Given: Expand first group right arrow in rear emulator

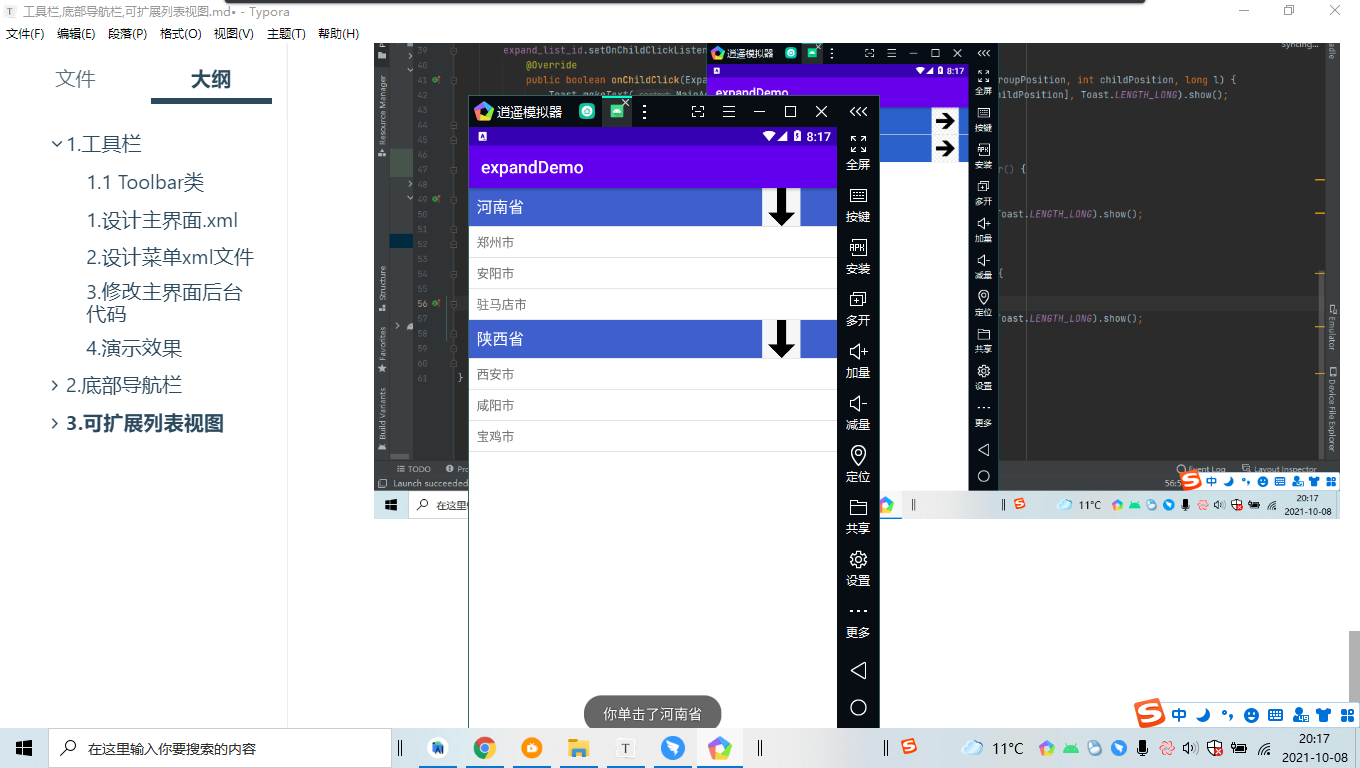Looking at the screenshot, I should point(944,121).
